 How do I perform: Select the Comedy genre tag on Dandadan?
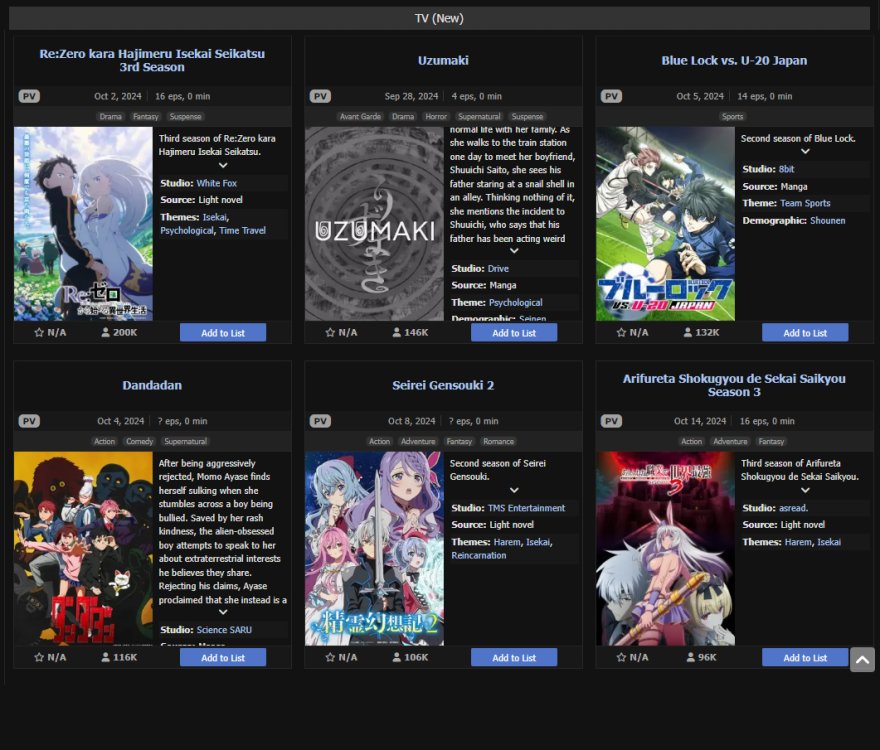coord(140,442)
